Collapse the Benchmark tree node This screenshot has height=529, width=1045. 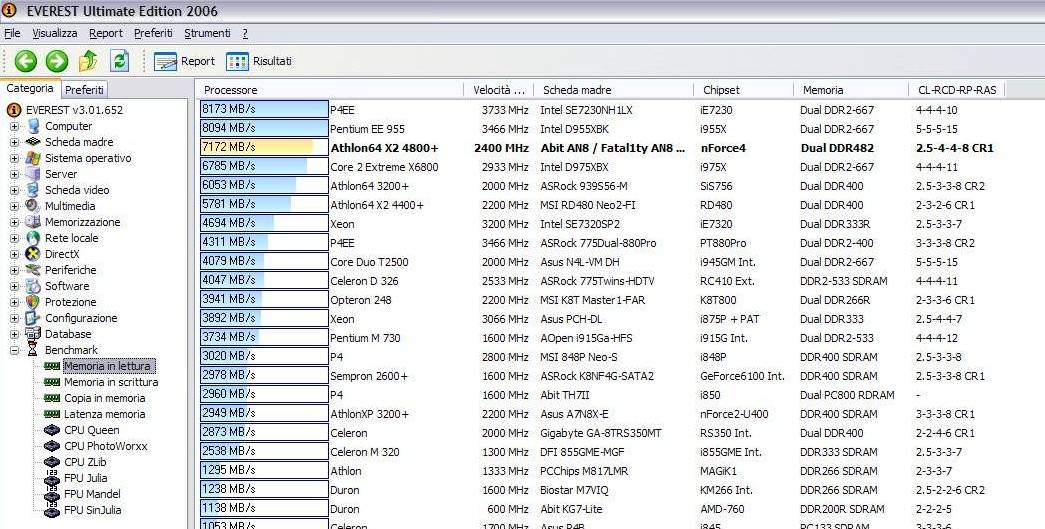14,350
